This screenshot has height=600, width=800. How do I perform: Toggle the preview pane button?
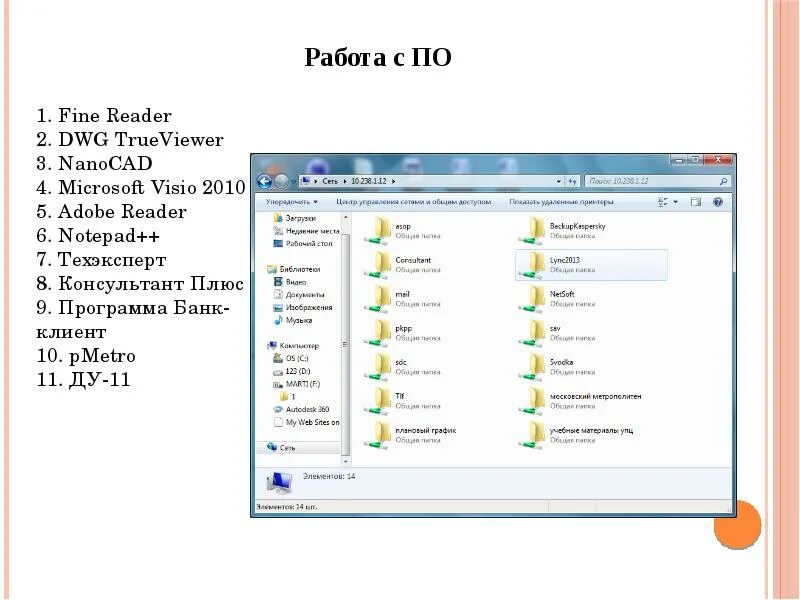coord(695,202)
